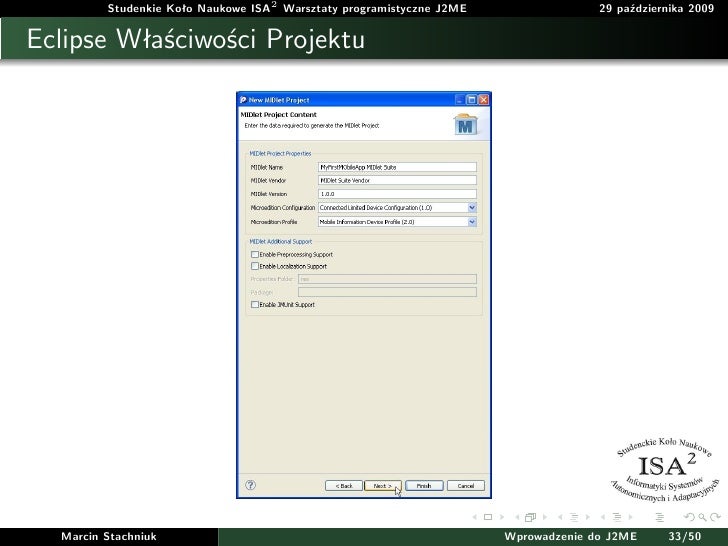Click the Beamer frame stack icon
Screen dimensions: 728x546
tap(530, 517)
